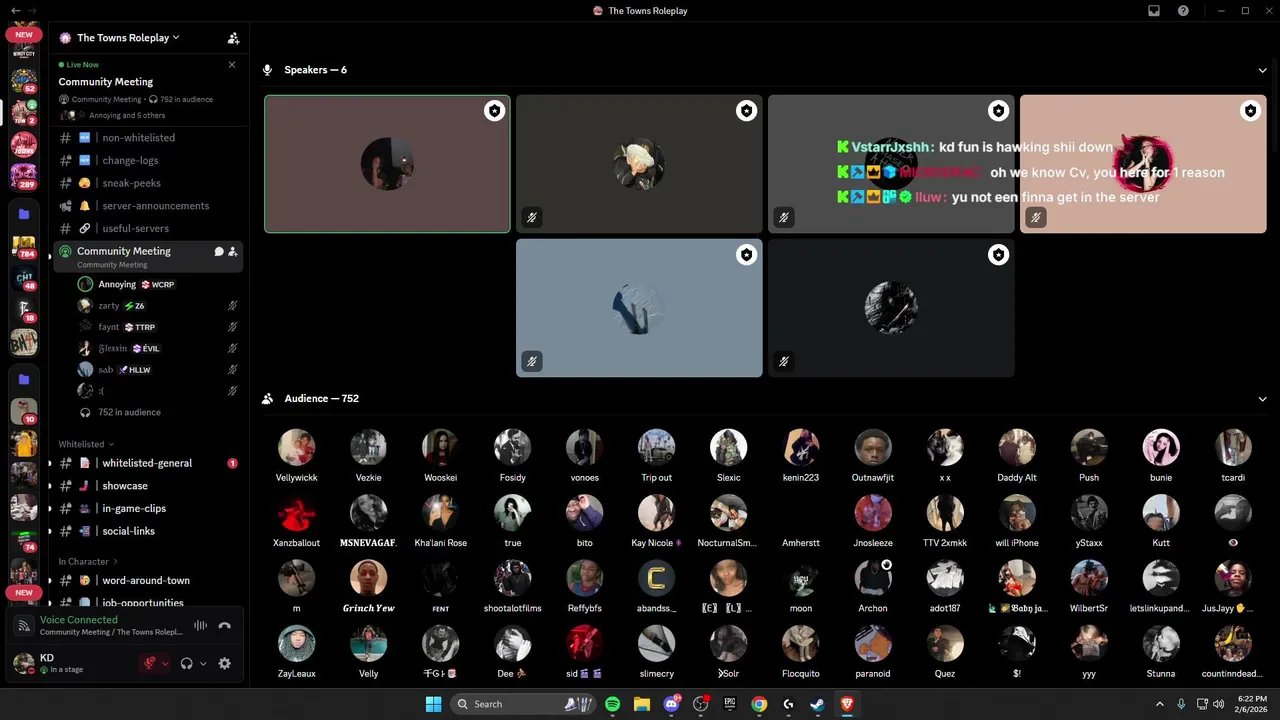Click muted mic icon on the pink speaker tile
1280x720 pixels.
point(1036,217)
